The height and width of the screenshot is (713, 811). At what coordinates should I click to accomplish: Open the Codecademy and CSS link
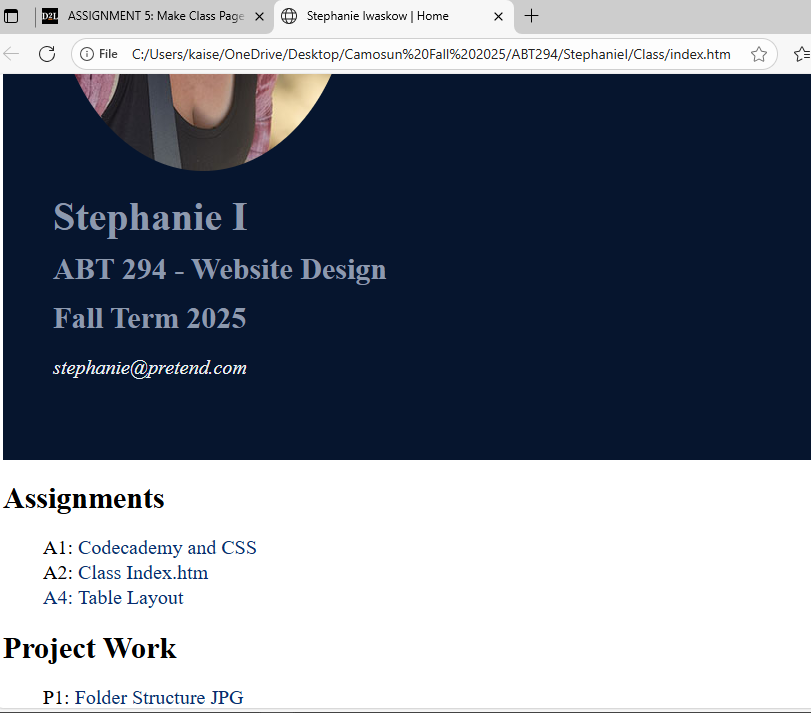click(x=167, y=548)
